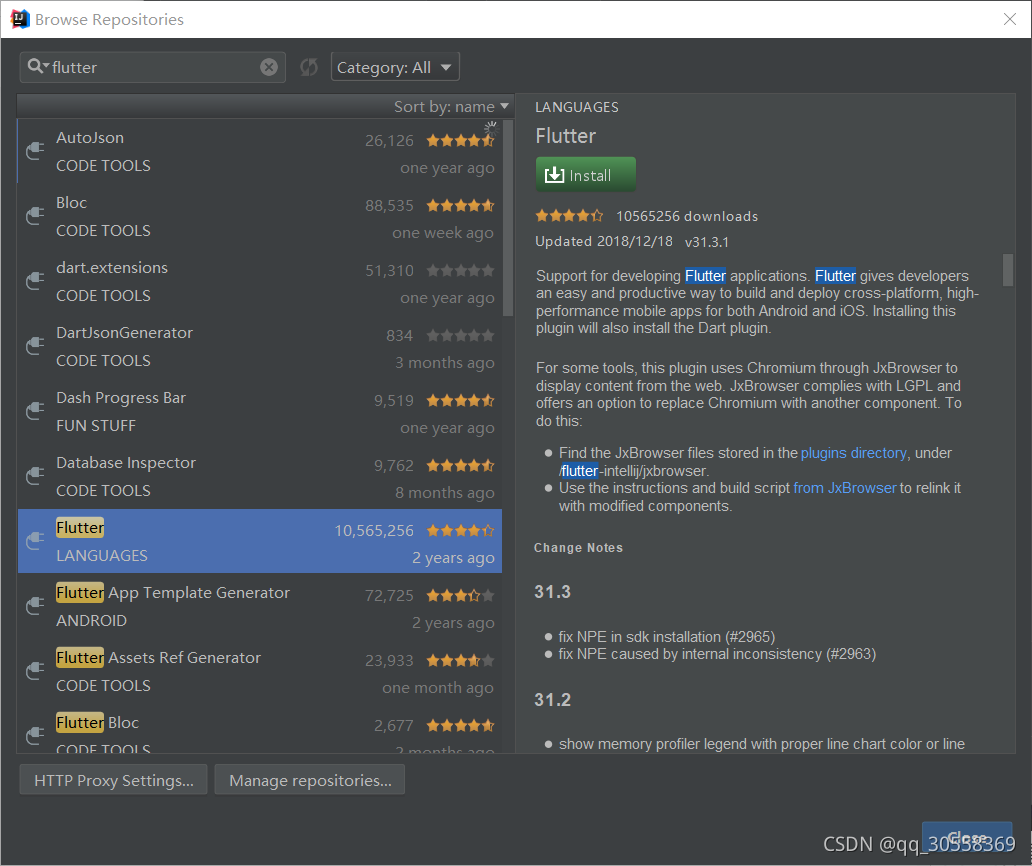Click plug icon next to DartJsonGenerator
Viewport: 1032px width, 866px height.
tap(34, 346)
